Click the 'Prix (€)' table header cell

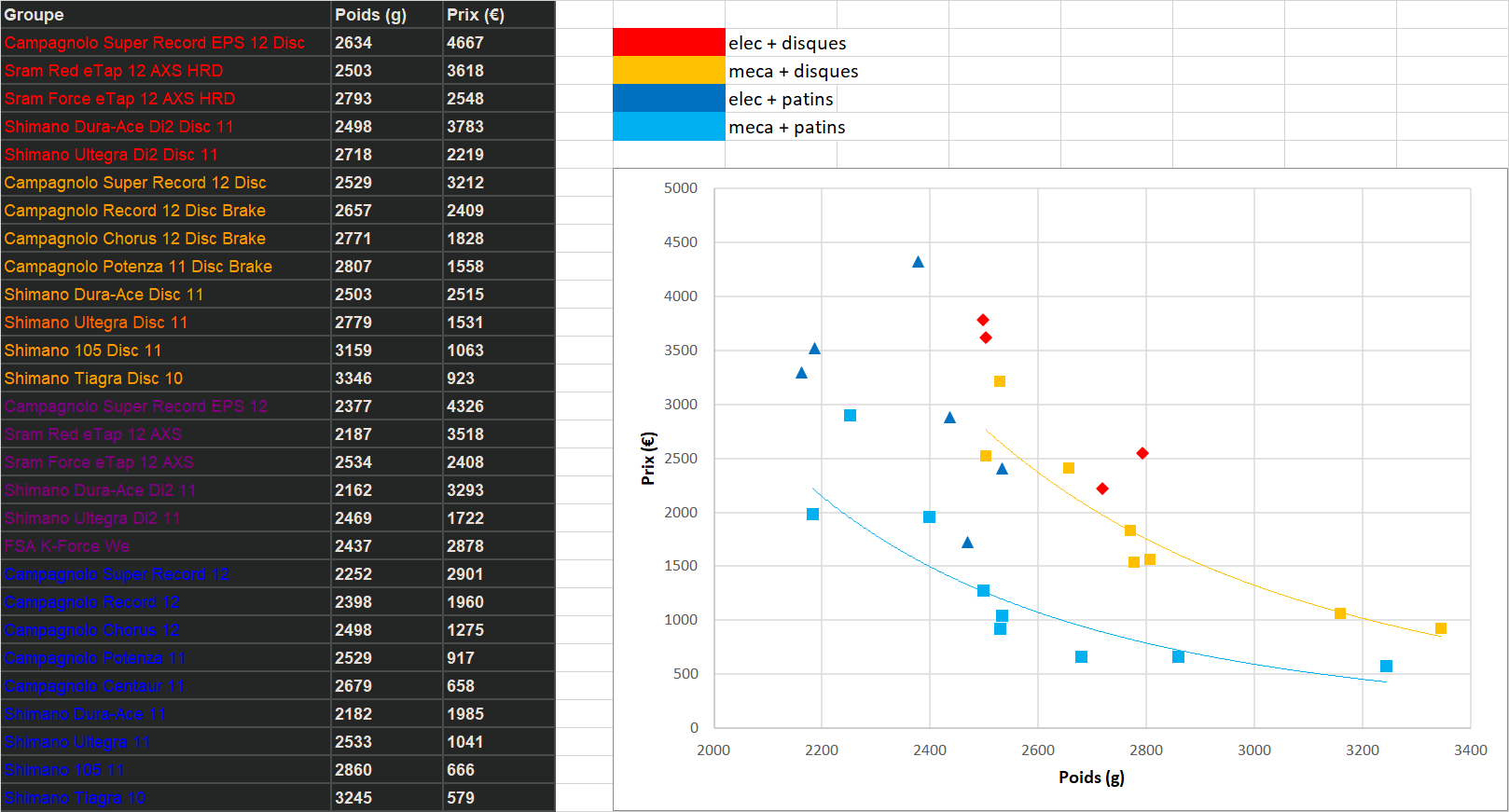498,15
